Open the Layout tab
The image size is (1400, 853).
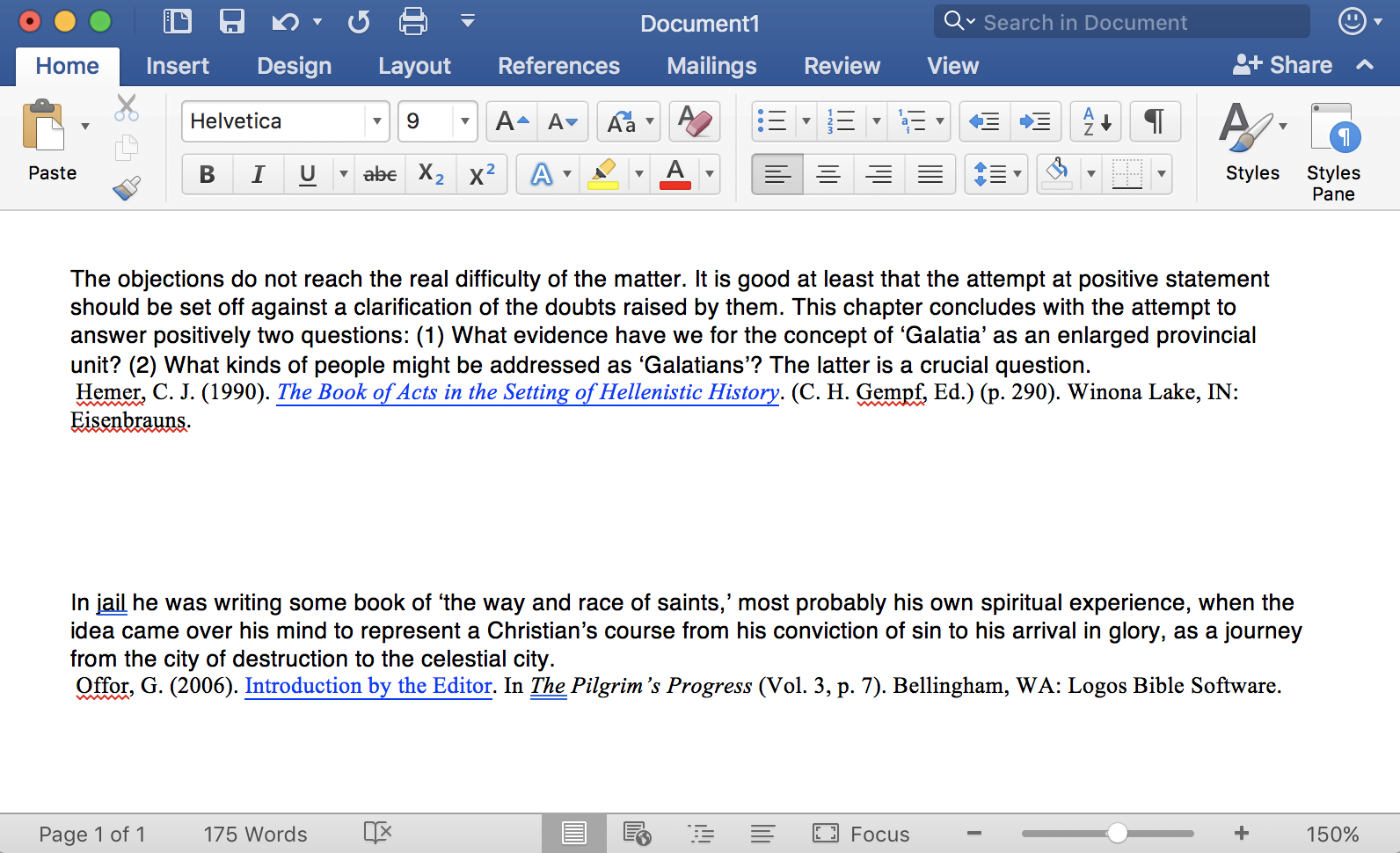[415, 66]
